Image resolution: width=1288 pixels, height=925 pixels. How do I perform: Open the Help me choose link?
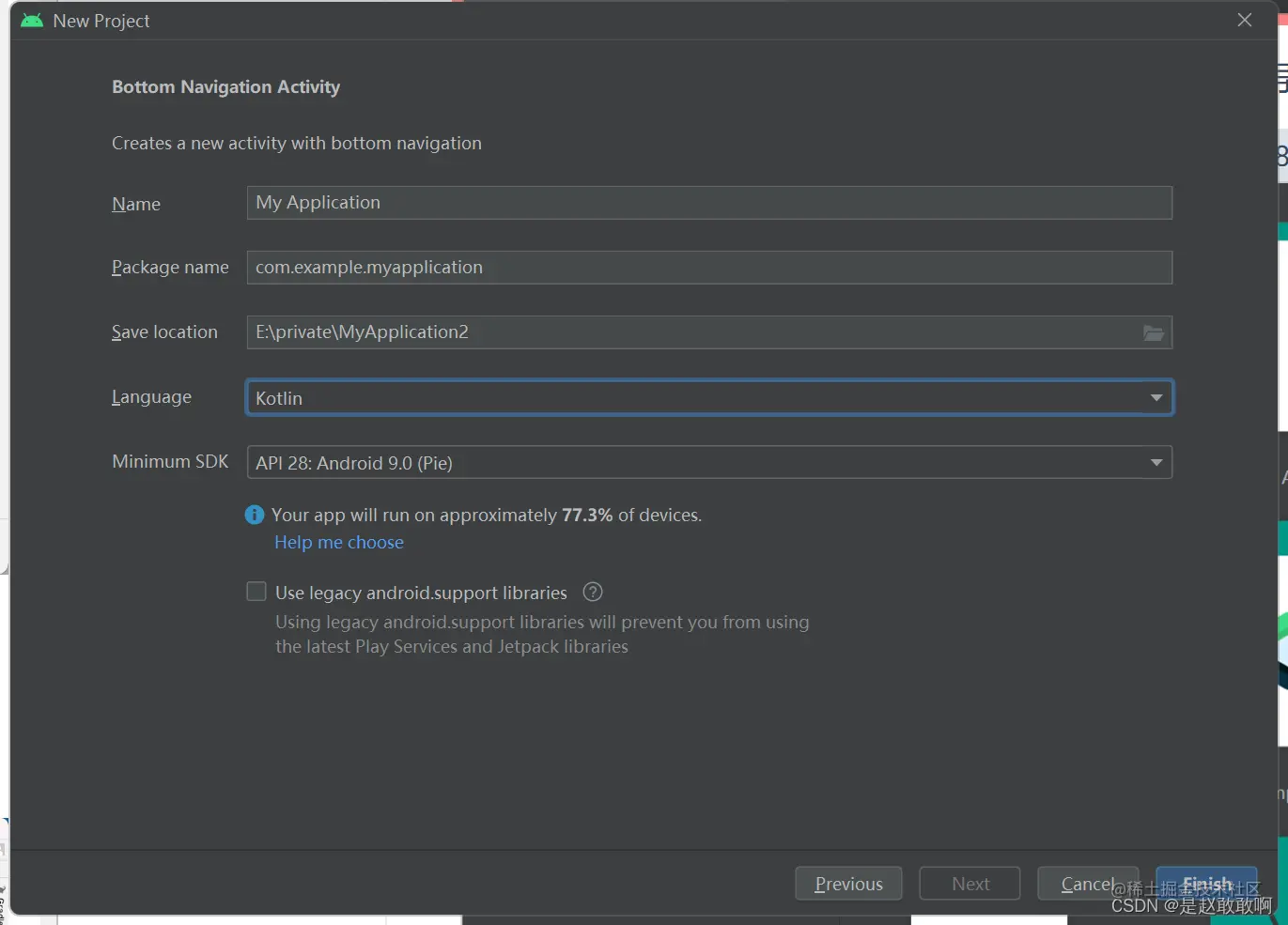click(x=339, y=542)
